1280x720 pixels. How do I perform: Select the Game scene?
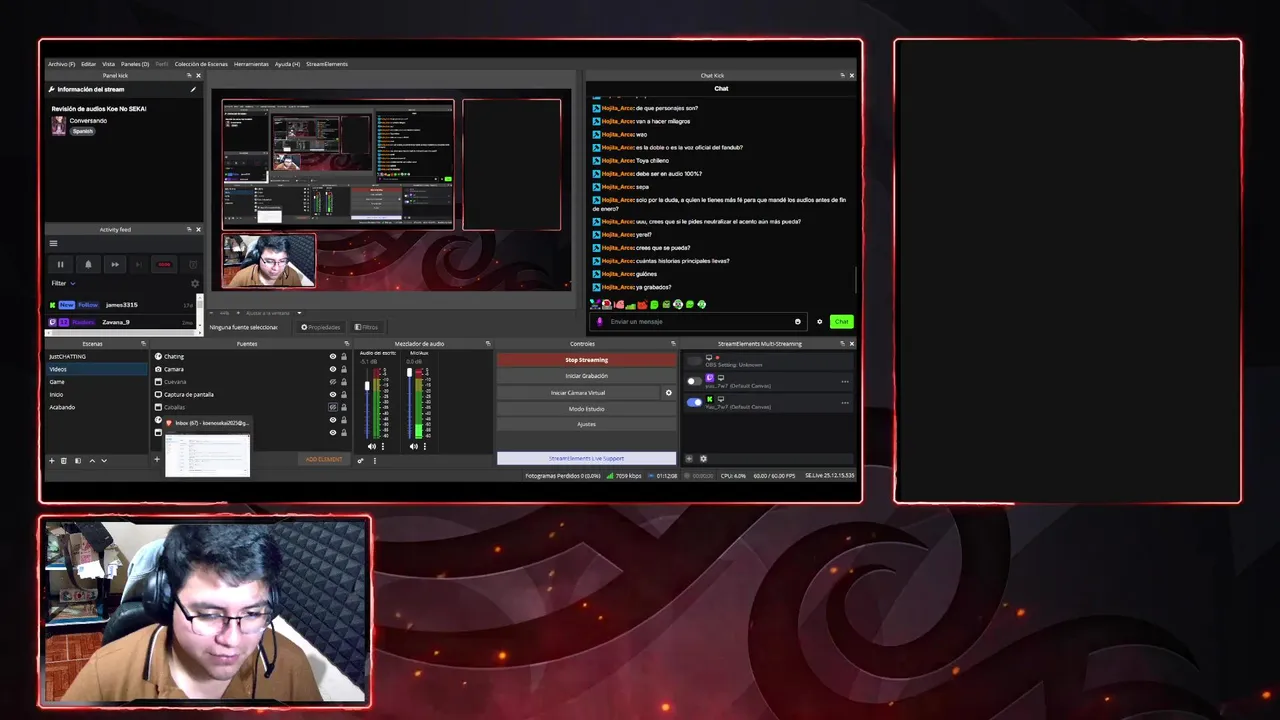[97, 382]
